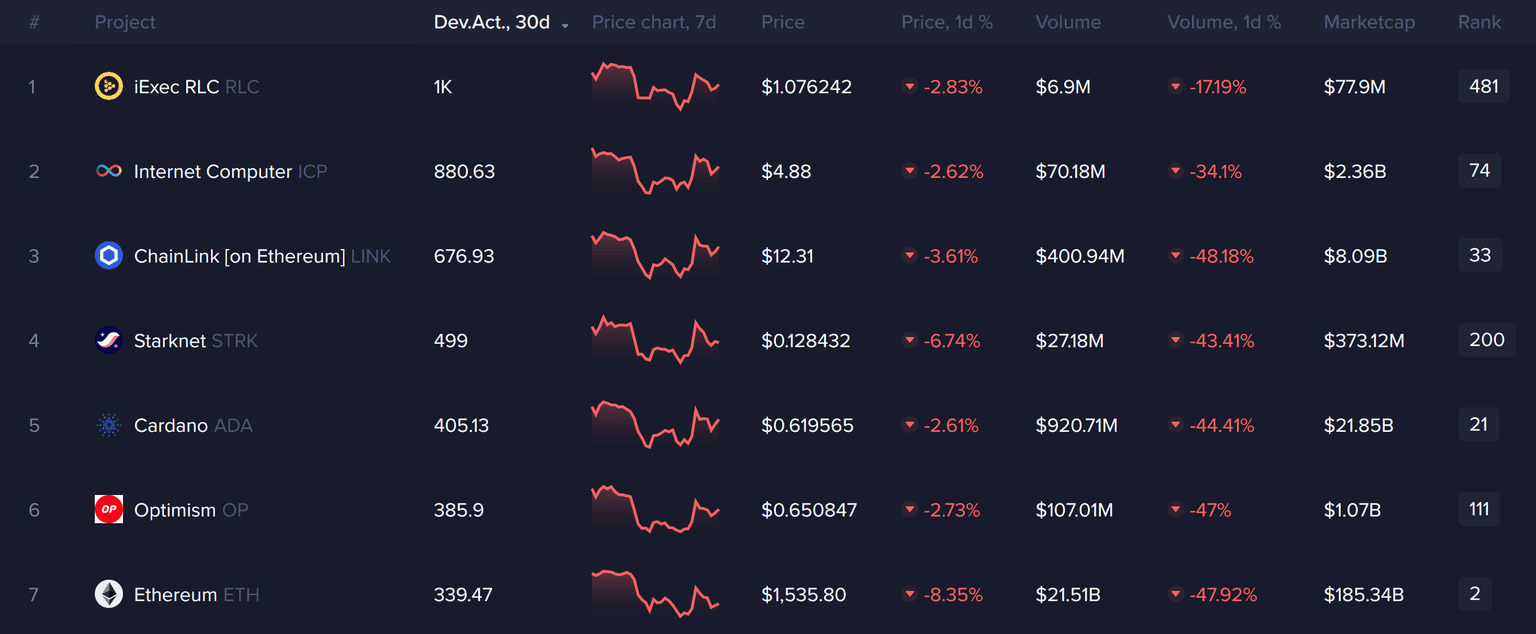
Task: Click the Cardano logo icon
Action: 108,426
